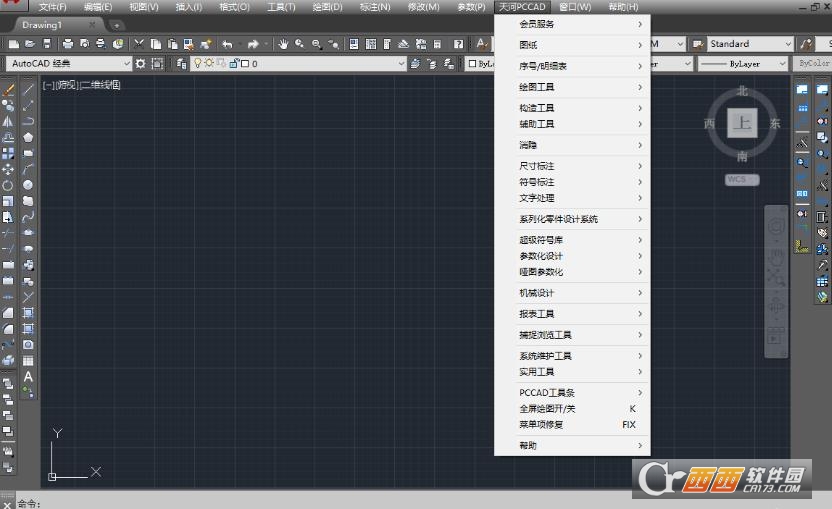This screenshot has width=832, height=509.
Task: Click the Redo arrow icon
Action: 253,44
